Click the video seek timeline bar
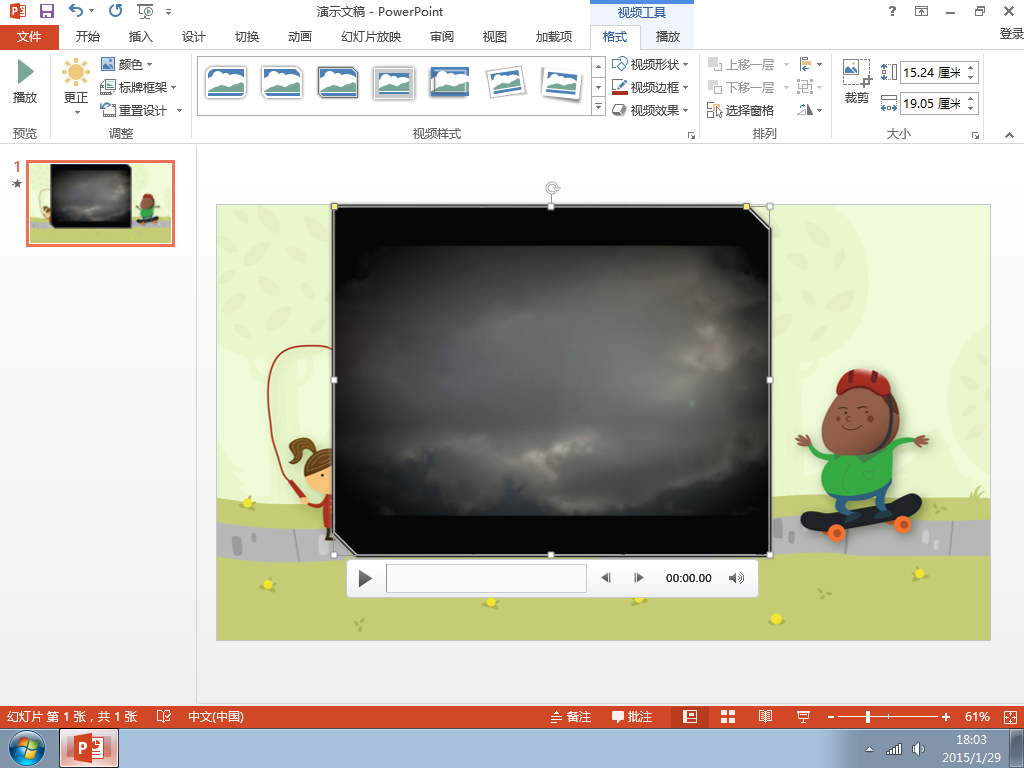1024x768 pixels. [x=487, y=578]
